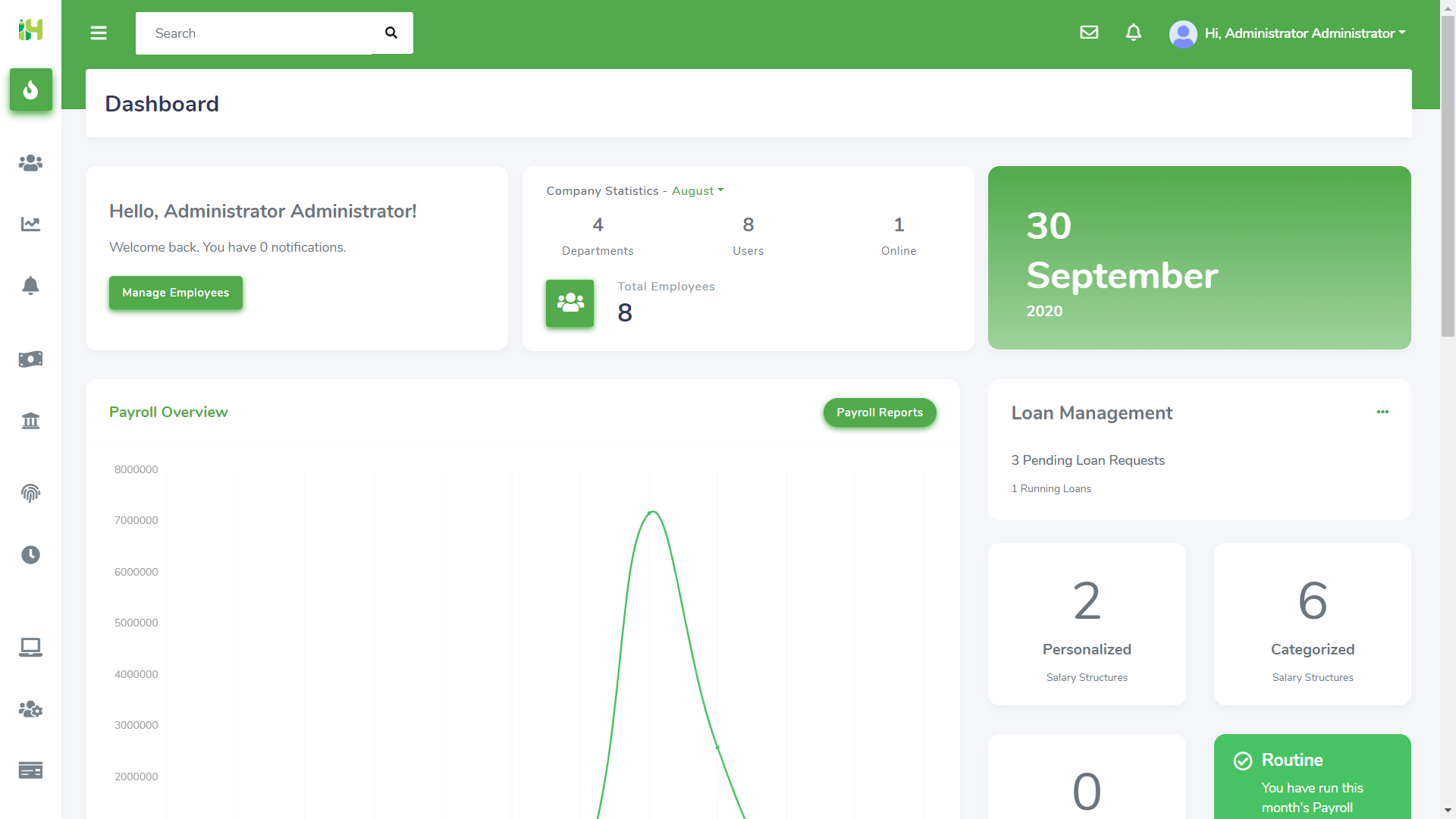This screenshot has height=819, width=1456.
Task: Click the envelope messages icon in header
Action: pyautogui.click(x=1089, y=33)
